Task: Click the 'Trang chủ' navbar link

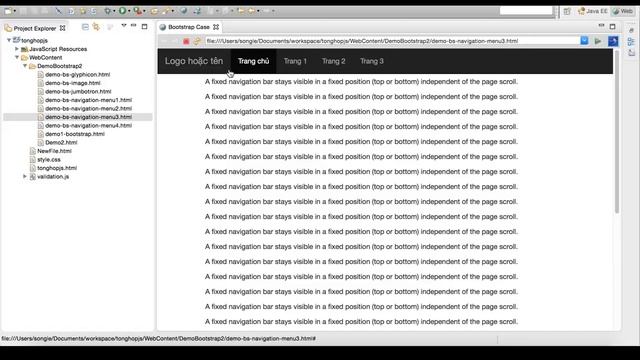Action: click(x=253, y=61)
